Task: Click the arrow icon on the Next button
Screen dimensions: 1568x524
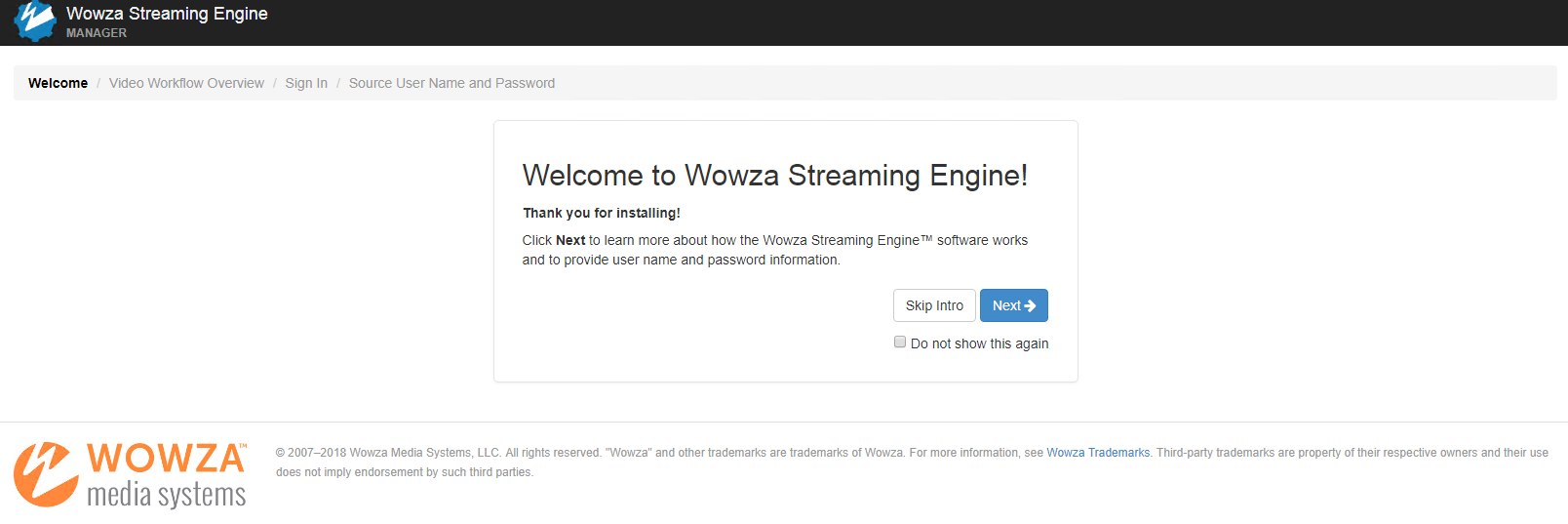Action: [1031, 305]
